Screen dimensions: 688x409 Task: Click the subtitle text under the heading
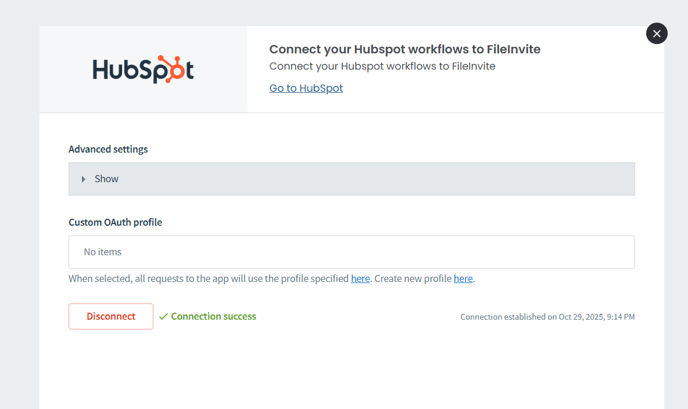coord(382,66)
